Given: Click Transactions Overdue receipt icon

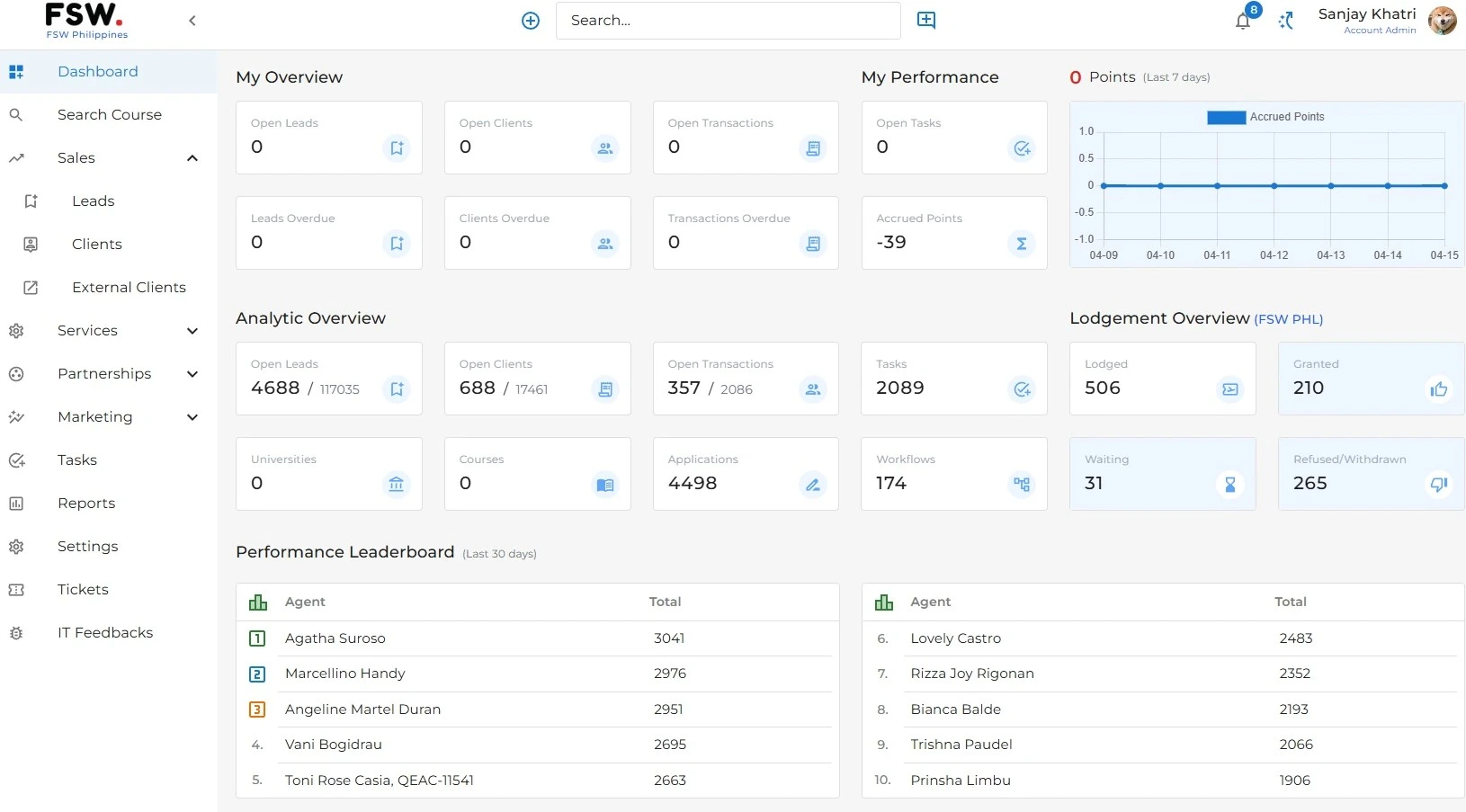Looking at the screenshot, I should click(813, 244).
